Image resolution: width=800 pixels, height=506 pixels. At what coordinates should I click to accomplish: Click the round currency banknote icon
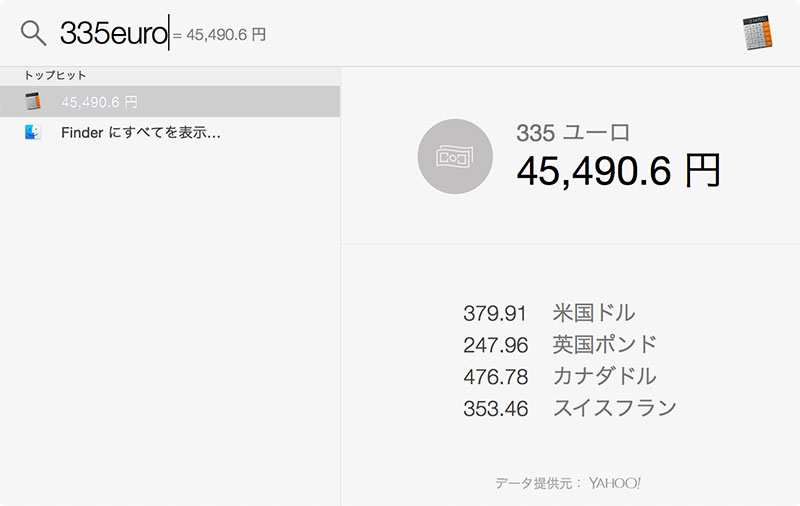coord(455,157)
